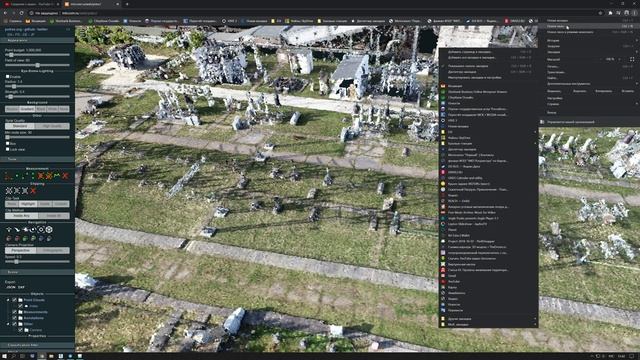Open 'Загрузки' from the browser menu
The image size is (640, 360).
coord(590,46)
